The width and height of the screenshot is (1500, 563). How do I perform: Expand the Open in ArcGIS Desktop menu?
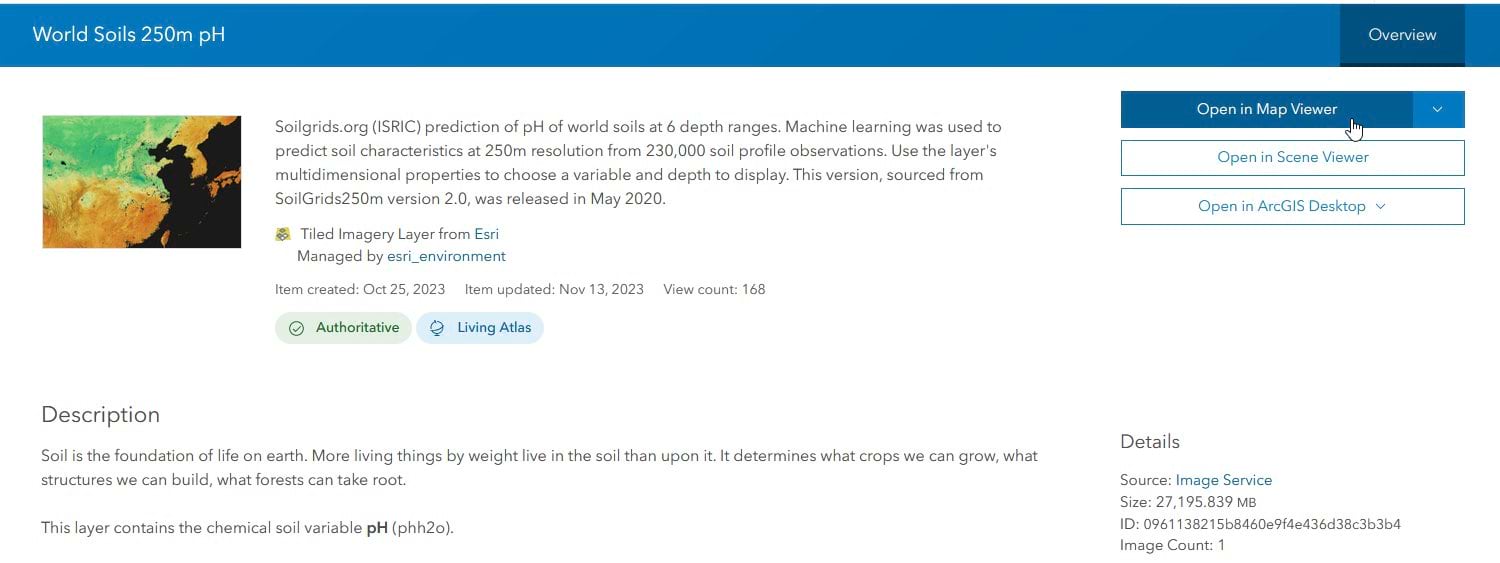pyautogui.click(x=1292, y=206)
